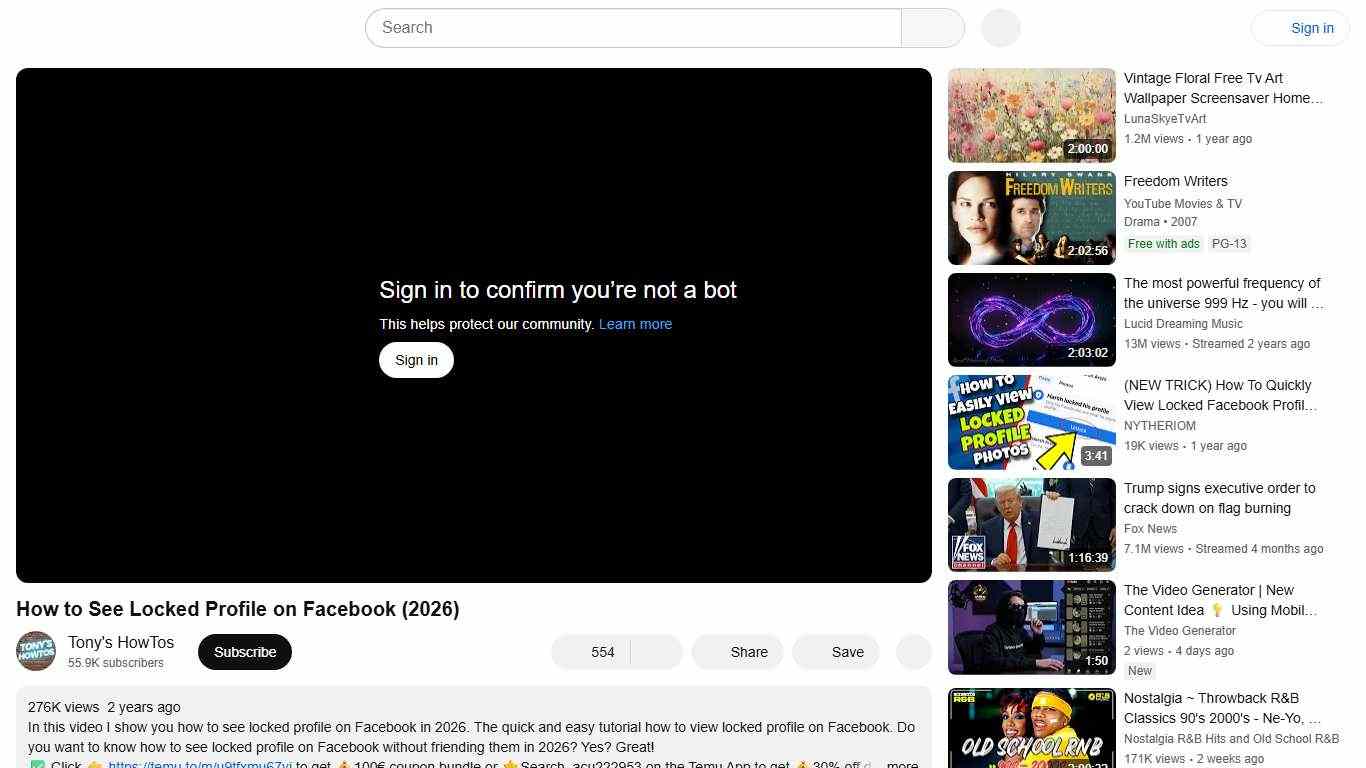Click Sign in inside the video player
The width and height of the screenshot is (1366, 768).
(415, 359)
